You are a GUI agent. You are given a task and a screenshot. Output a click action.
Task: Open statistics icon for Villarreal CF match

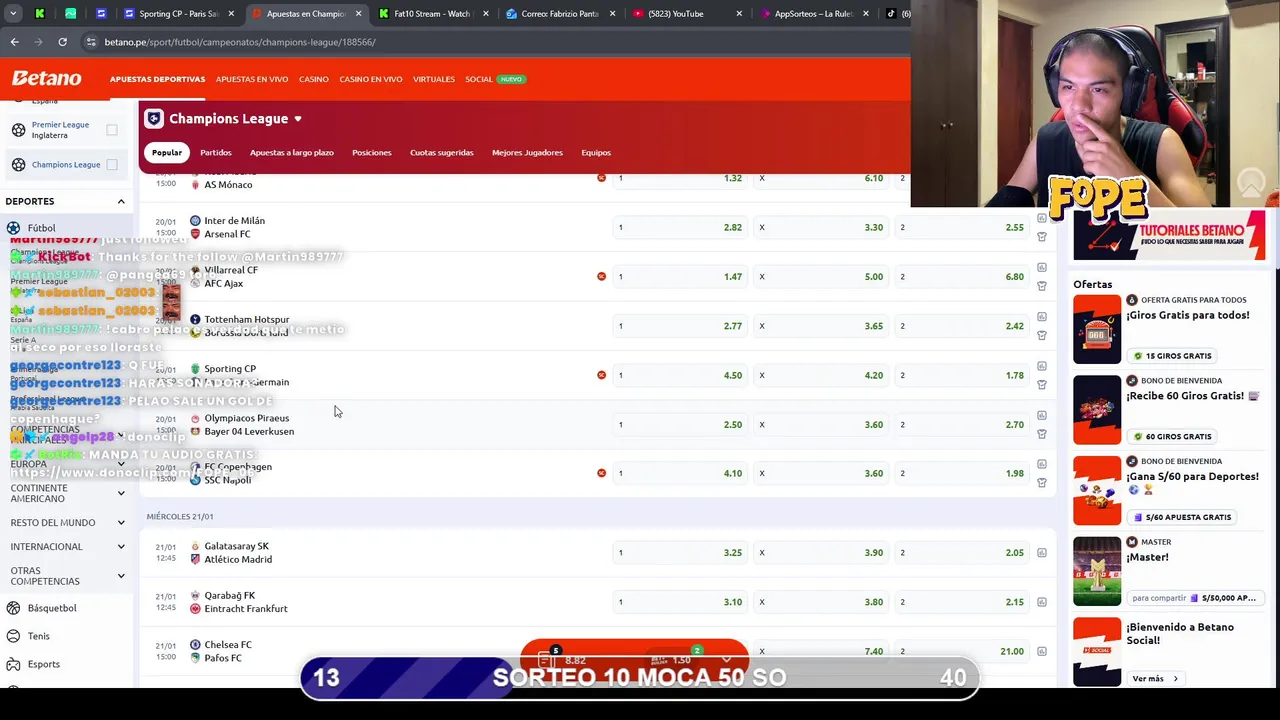(x=1041, y=267)
